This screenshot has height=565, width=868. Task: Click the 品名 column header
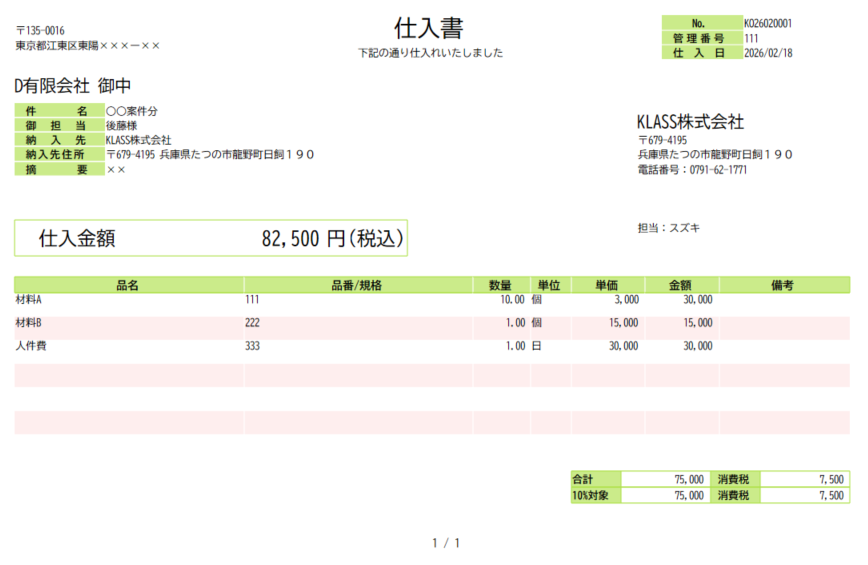click(128, 285)
